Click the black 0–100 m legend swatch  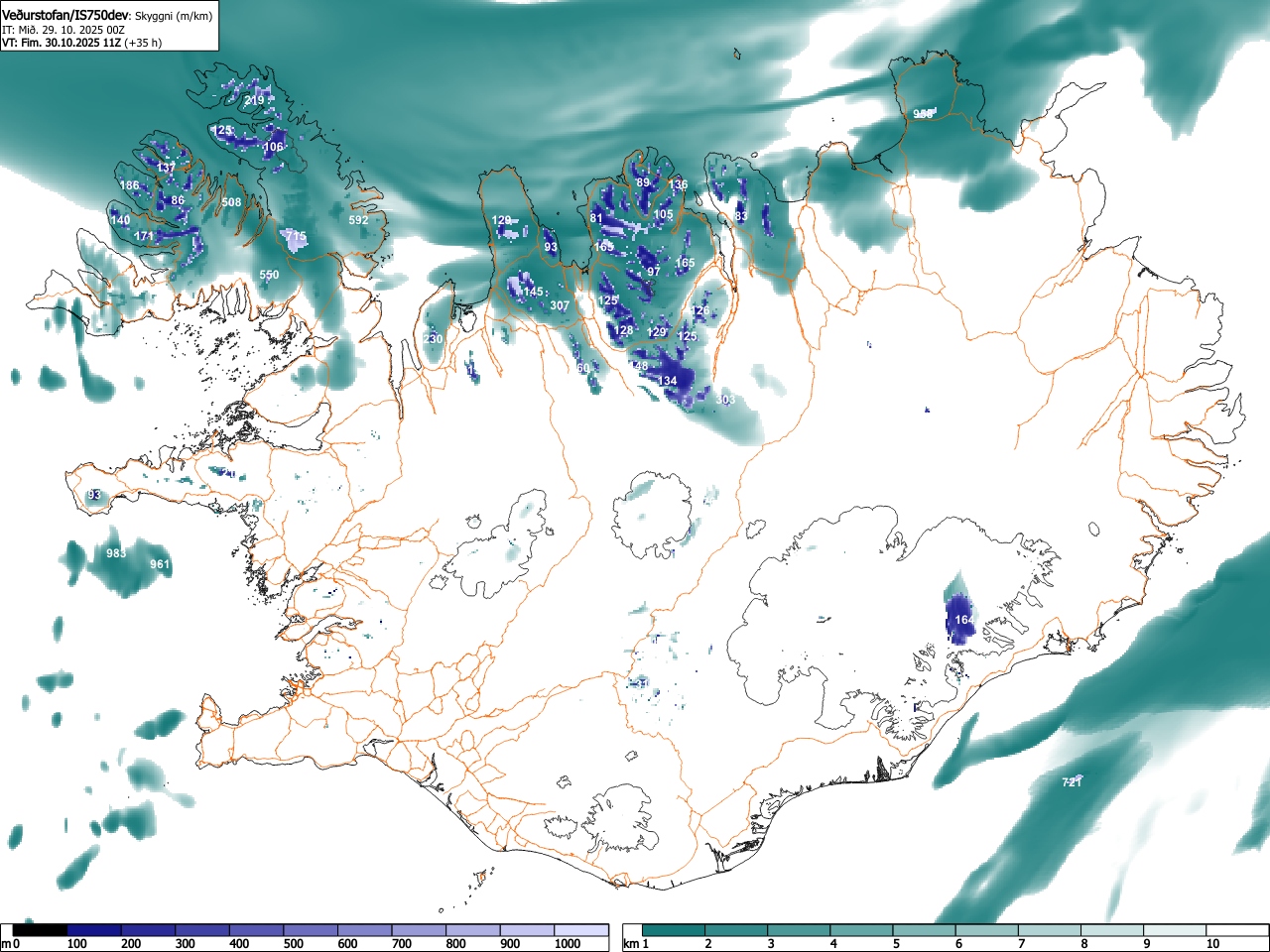(41, 930)
